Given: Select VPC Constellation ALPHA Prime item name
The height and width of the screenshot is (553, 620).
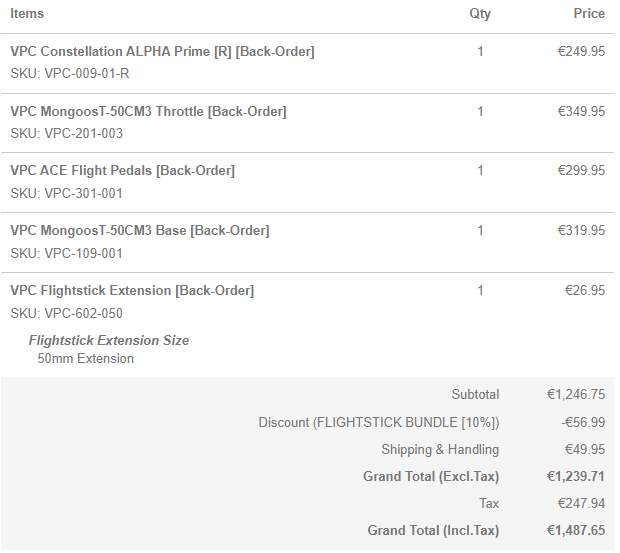Looking at the screenshot, I should coord(162,51).
